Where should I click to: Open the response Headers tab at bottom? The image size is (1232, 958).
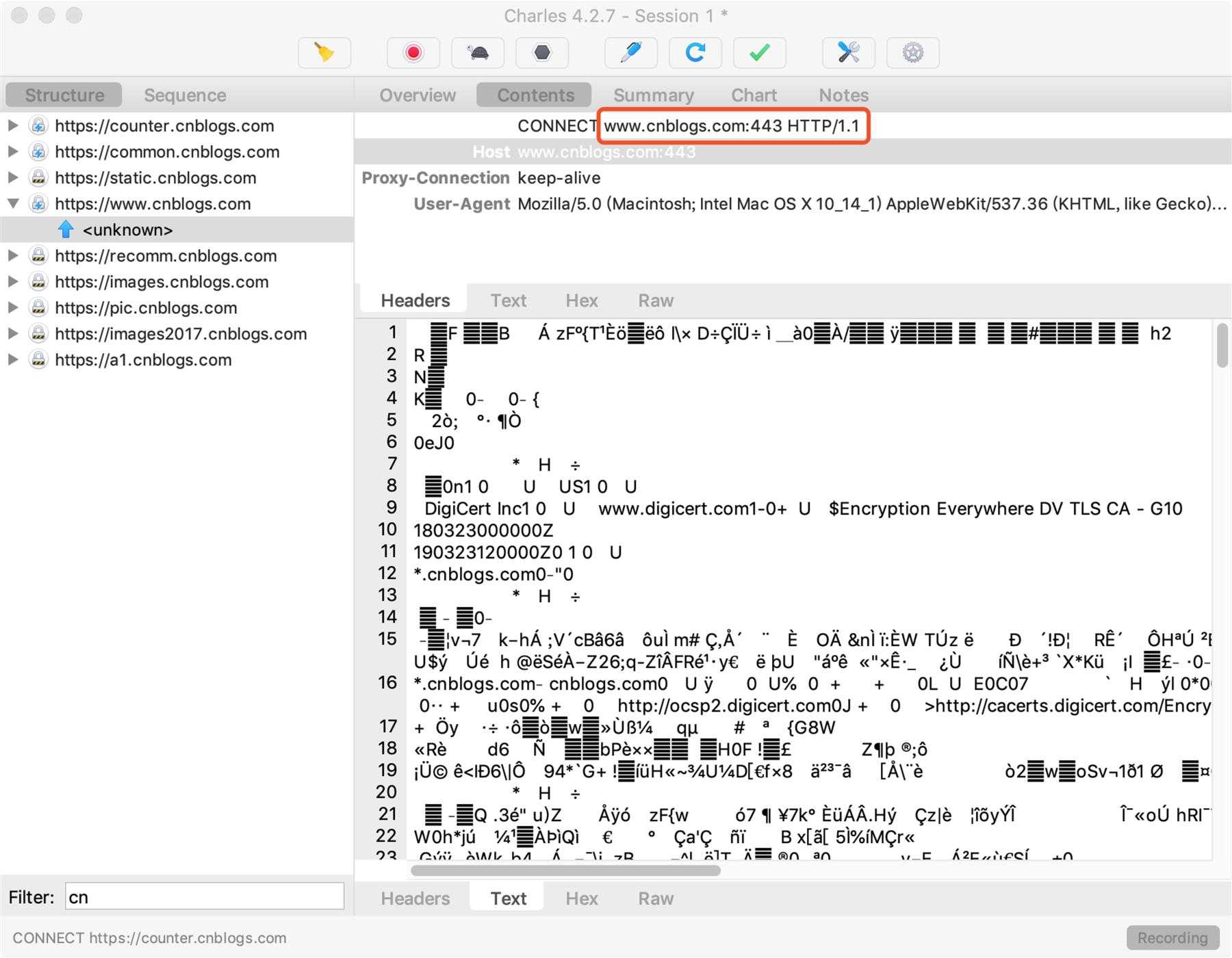point(415,898)
